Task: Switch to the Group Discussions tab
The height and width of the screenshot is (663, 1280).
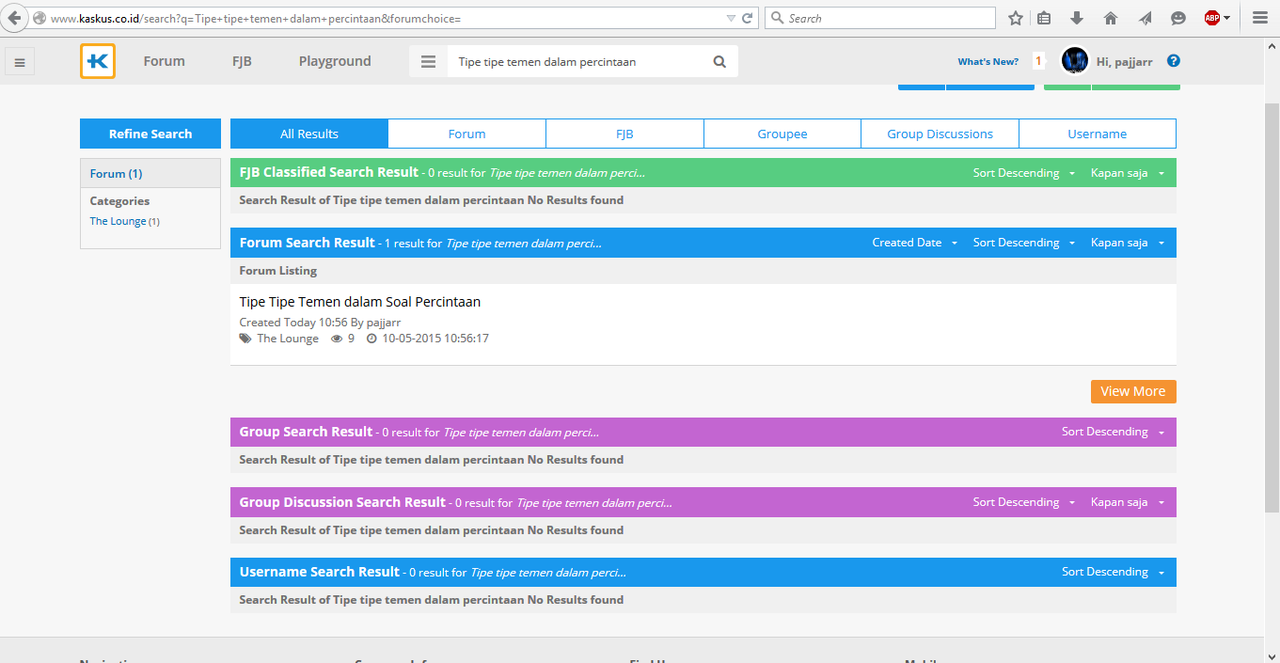Action: (940, 134)
